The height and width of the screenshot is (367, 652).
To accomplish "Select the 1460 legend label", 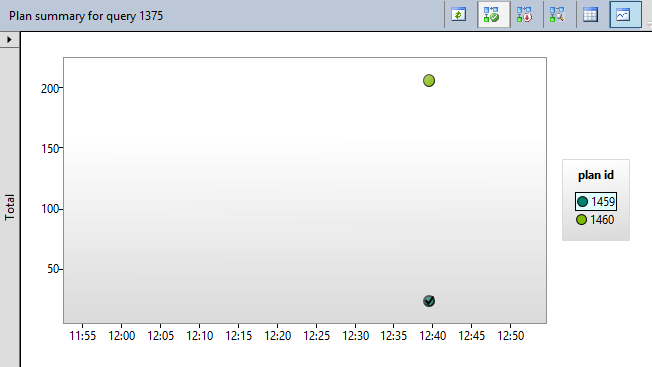I will tap(602, 220).
